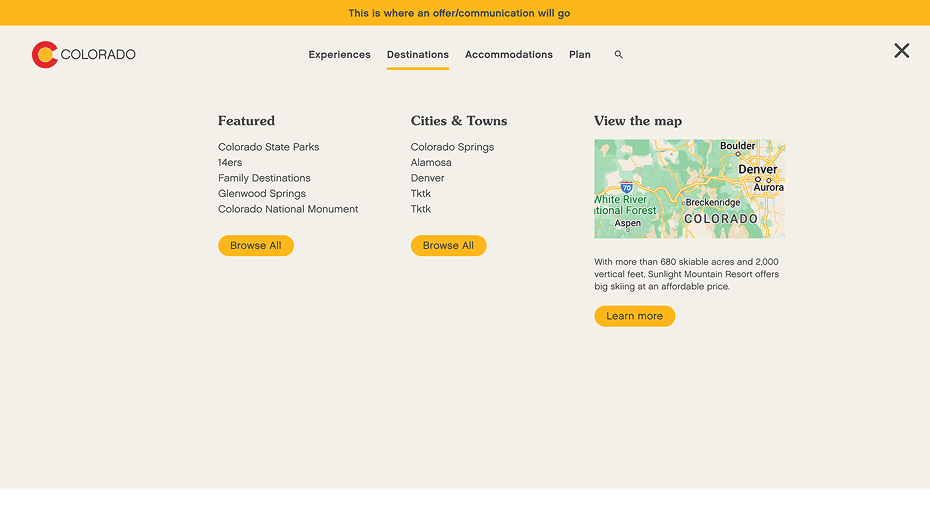Open the Accommodations menu
The width and height of the screenshot is (930, 522).
point(508,55)
